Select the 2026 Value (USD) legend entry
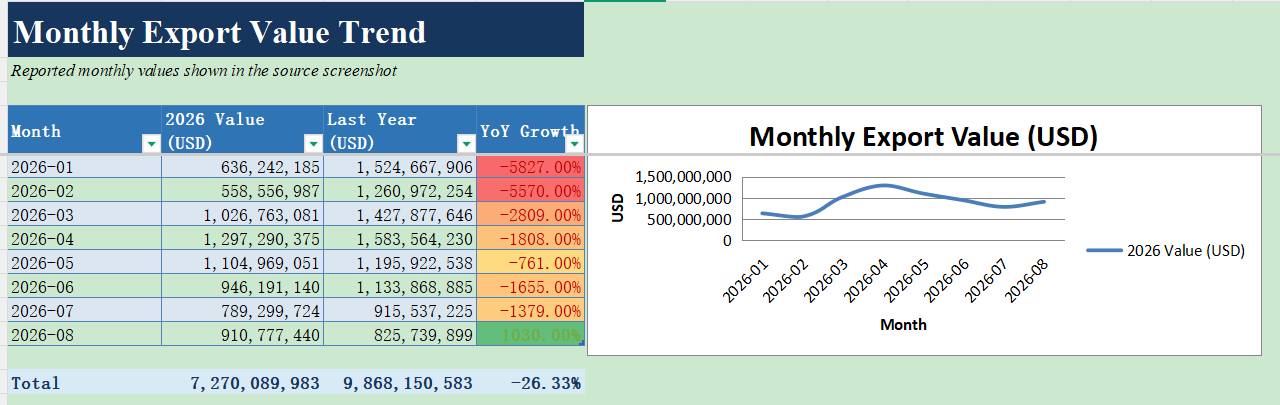 pyautogui.click(x=1165, y=251)
